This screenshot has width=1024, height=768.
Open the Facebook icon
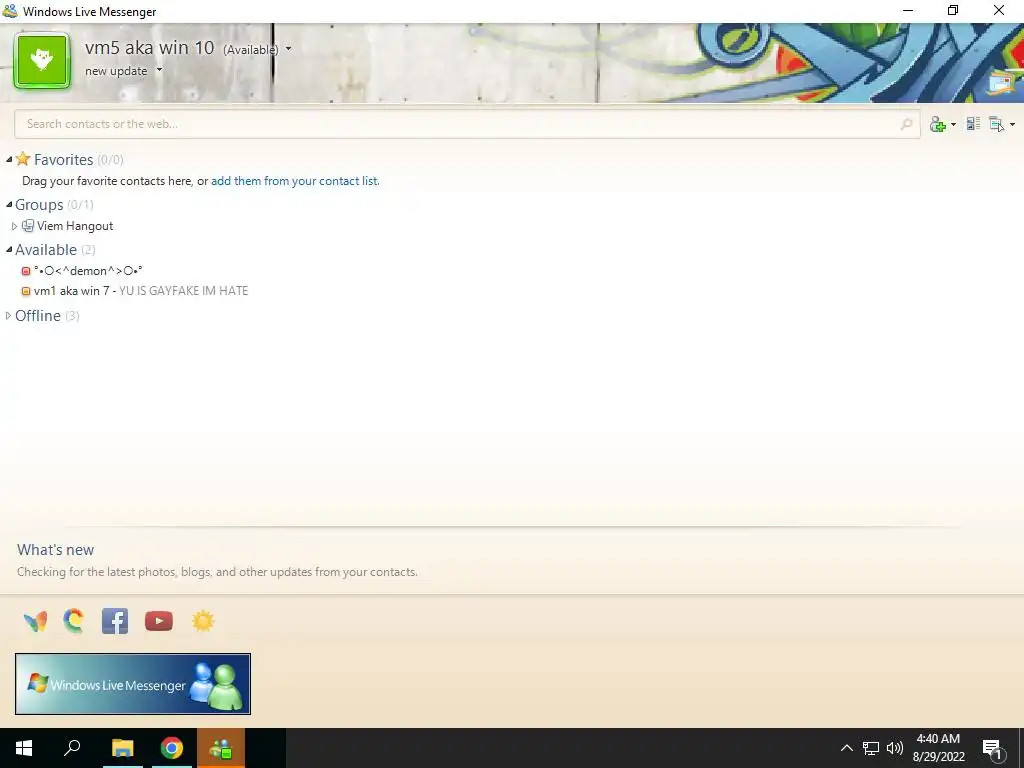pyautogui.click(x=115, y=621)
